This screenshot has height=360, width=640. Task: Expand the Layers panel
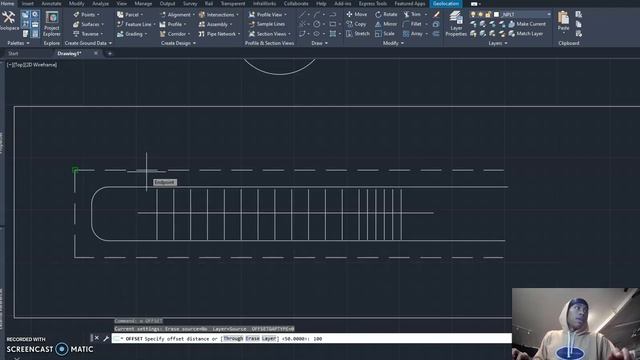[498, 43]
